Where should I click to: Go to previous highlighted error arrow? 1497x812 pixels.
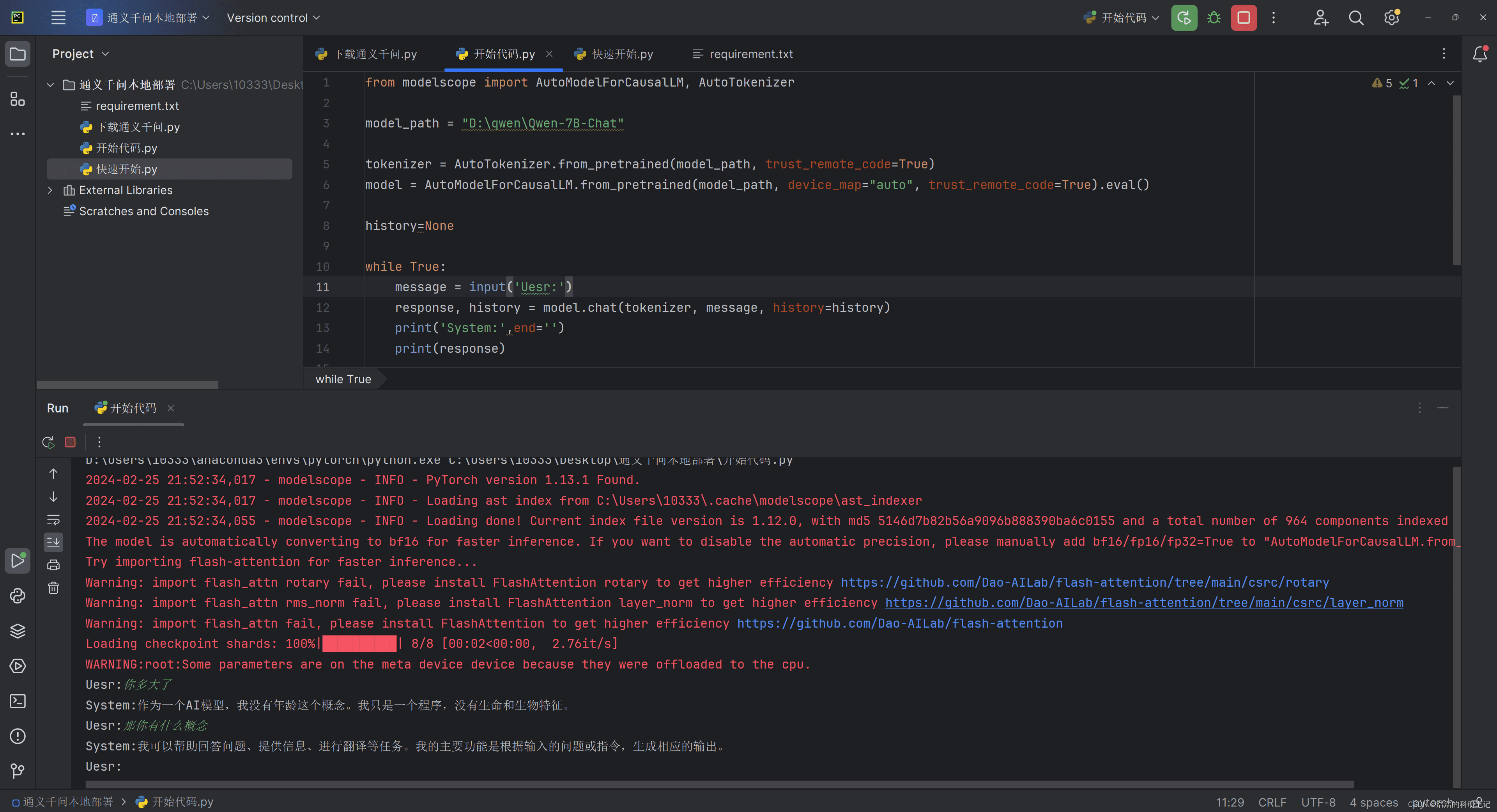coord(1432,83)
